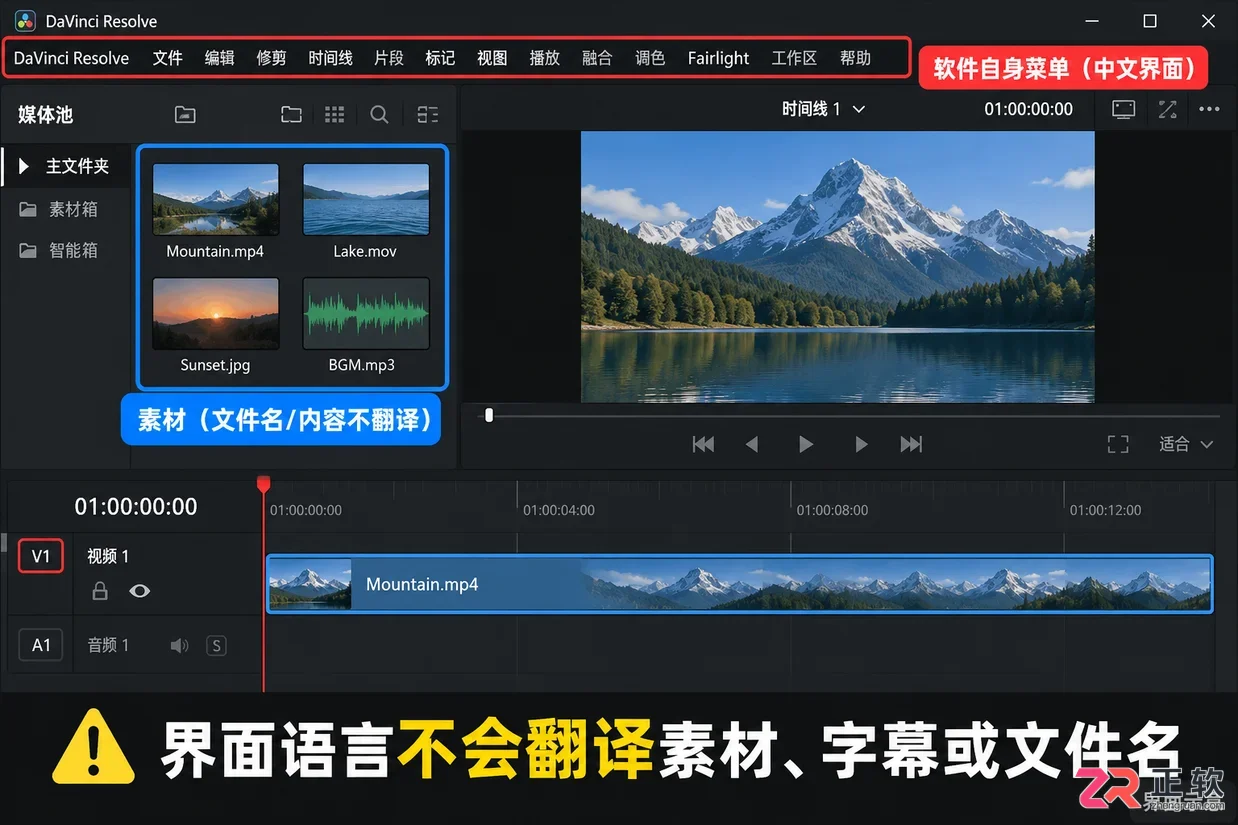The width and height of the screenshot is (1238, 825).
Task: Toggle the 视频 1 track visibility eye
Action: (x=140, y=591)
